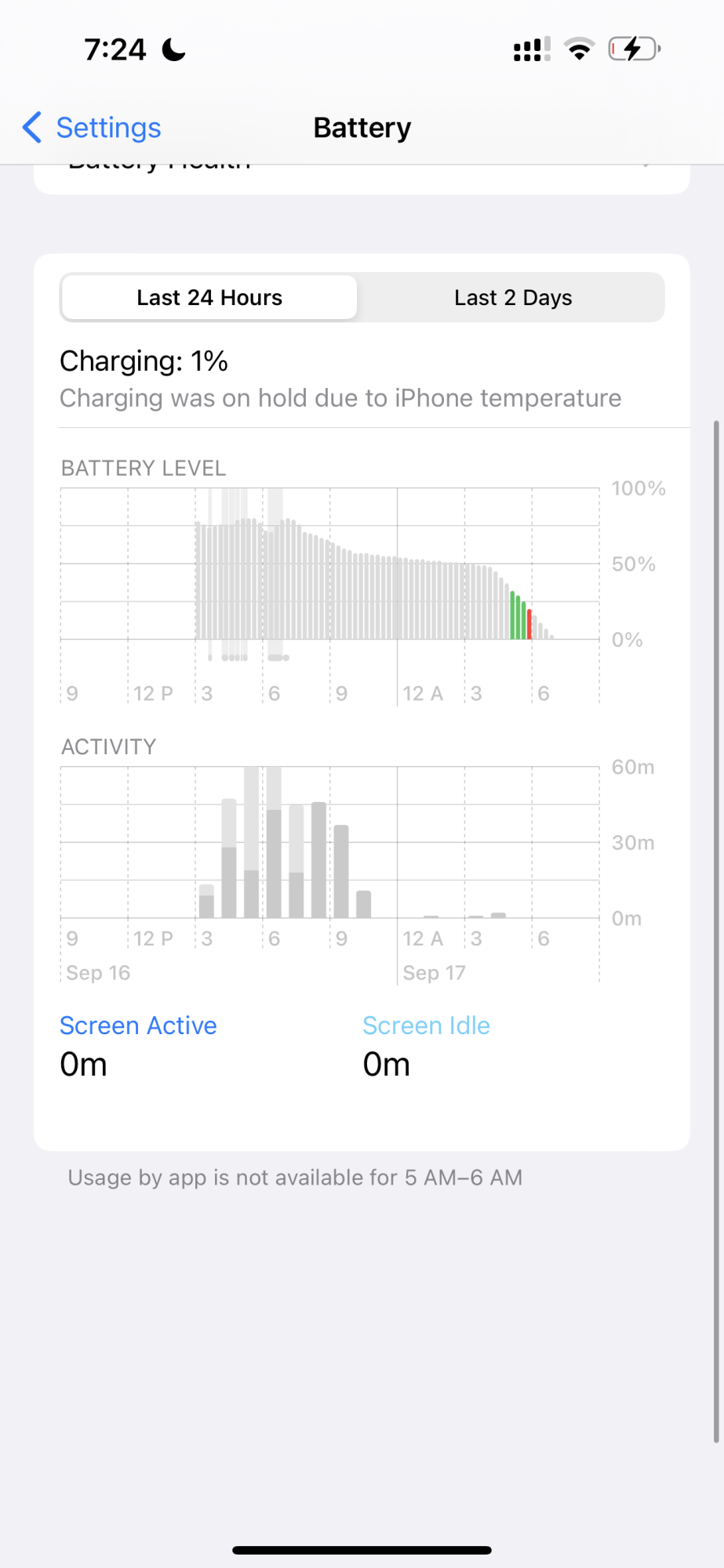Select the Last 24 Hours tab

click(209, 298)
